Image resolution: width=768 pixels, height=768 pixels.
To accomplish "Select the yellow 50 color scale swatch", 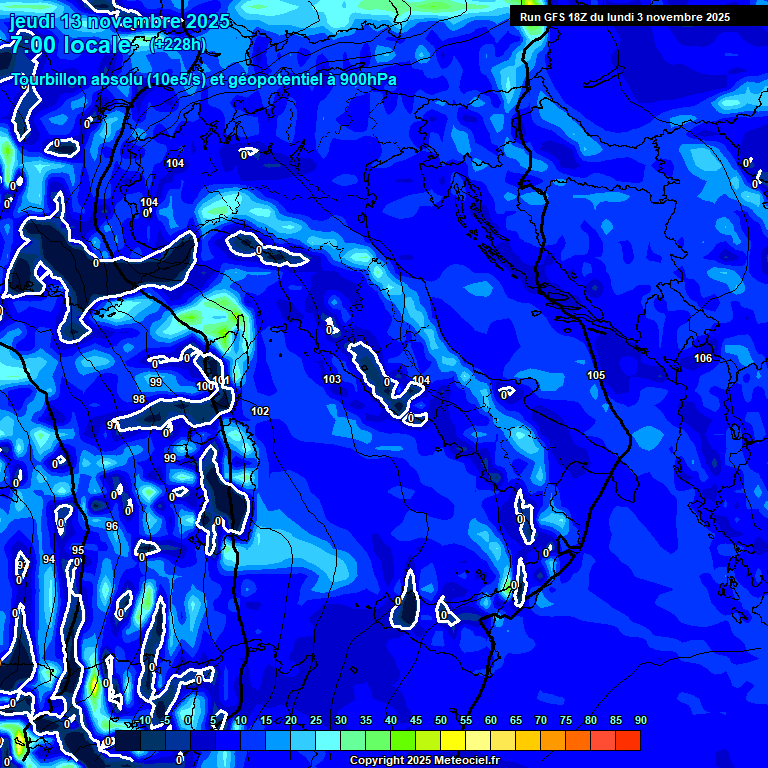I will tap(428, 740).
